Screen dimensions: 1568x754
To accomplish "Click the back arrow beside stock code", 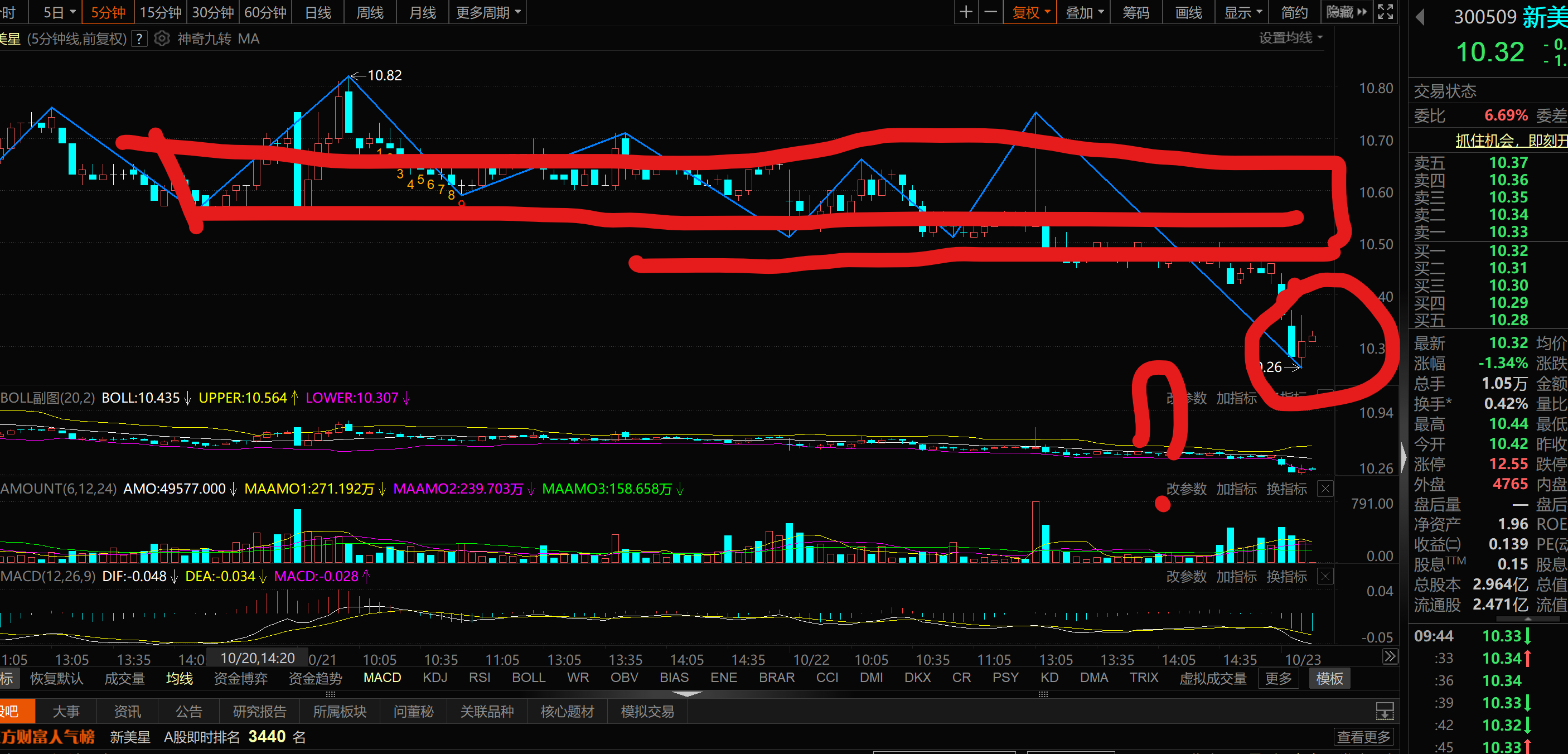I will coord(1420,17).
